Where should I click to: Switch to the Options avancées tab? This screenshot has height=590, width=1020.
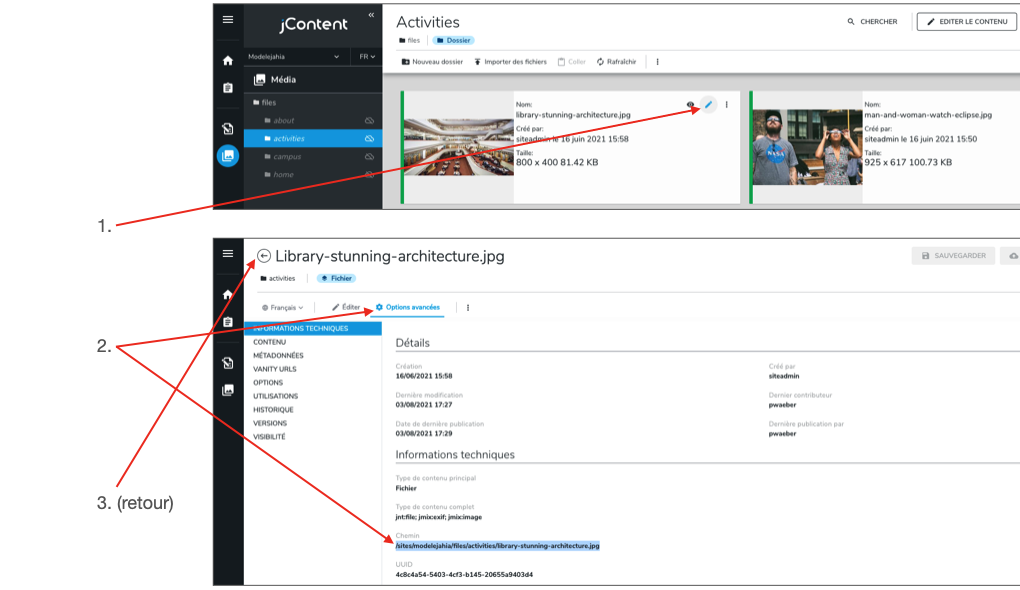(408, 307)
